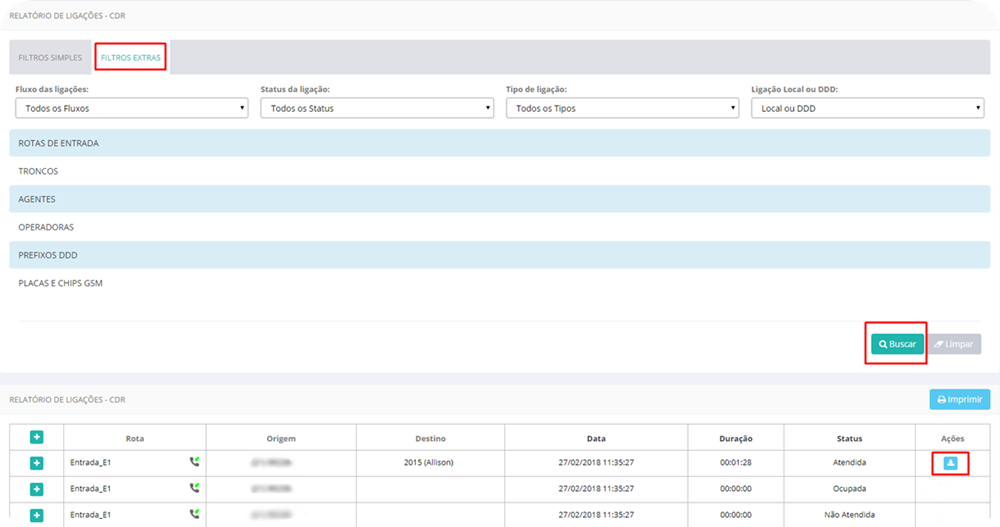Expand the Ocupada call row plus icon

[x=37, y=489]
